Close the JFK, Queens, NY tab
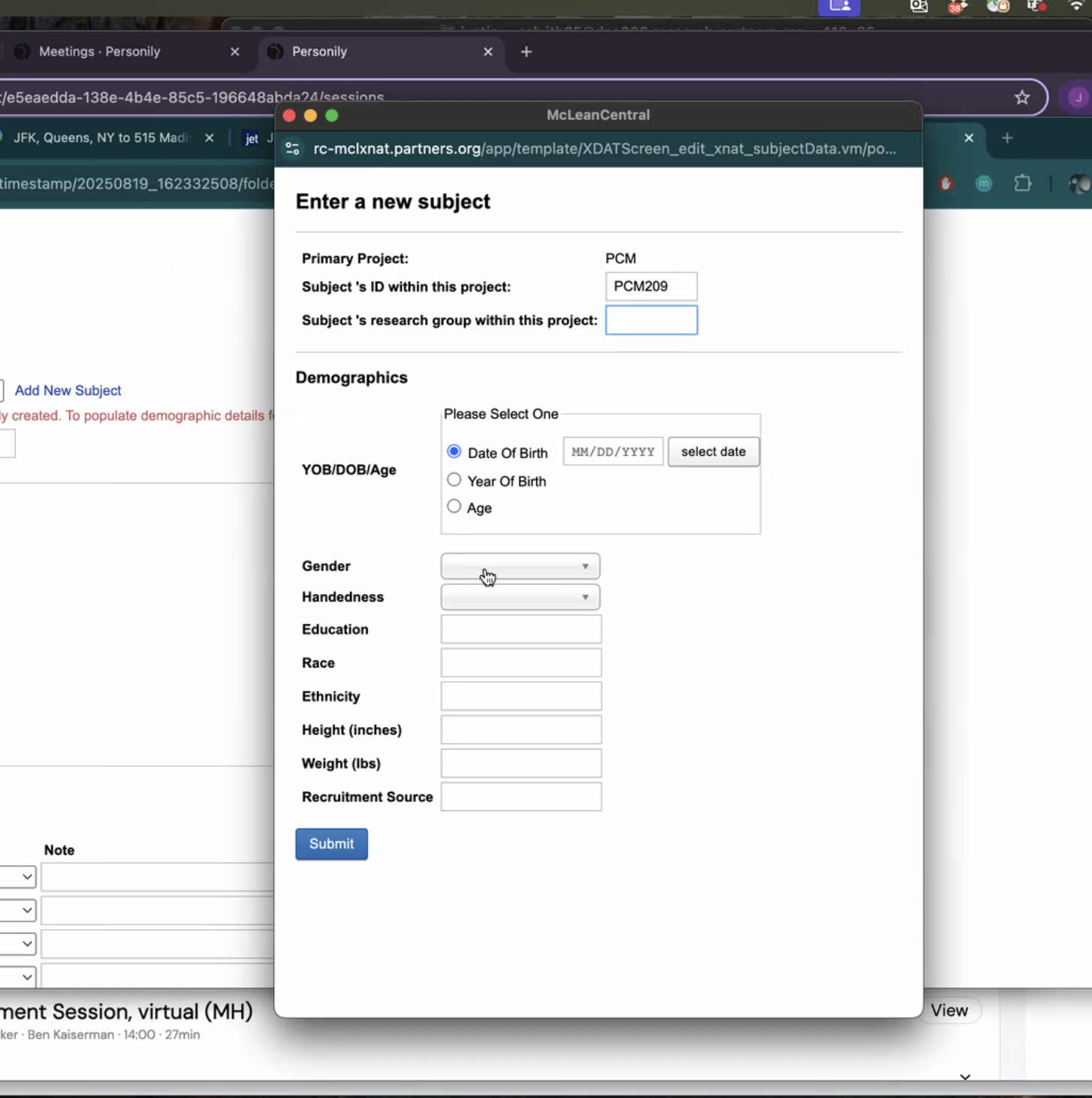 [x=210, y=138]
